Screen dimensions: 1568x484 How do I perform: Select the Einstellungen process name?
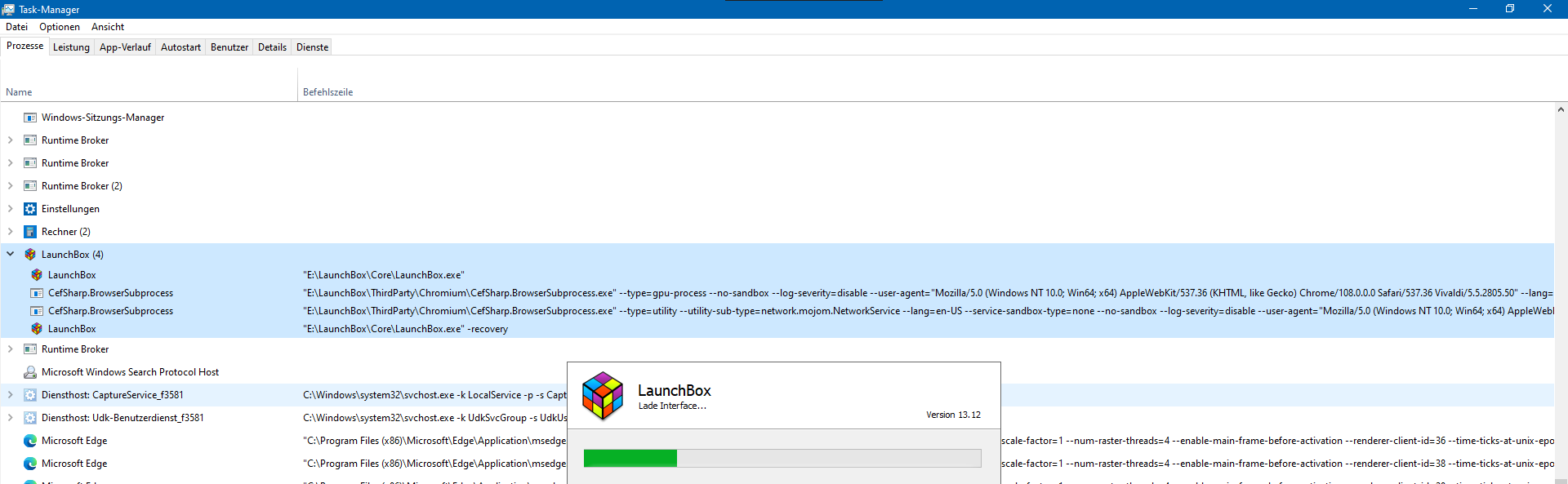pos(70,209)
